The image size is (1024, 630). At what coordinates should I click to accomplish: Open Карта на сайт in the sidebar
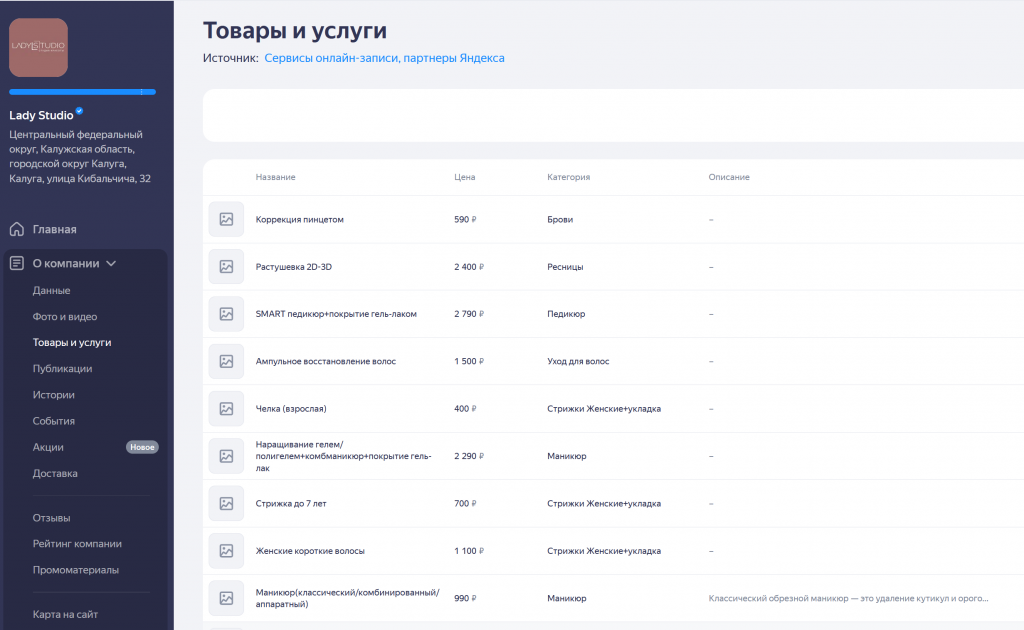pyautogui.click(x=65, y=614)
